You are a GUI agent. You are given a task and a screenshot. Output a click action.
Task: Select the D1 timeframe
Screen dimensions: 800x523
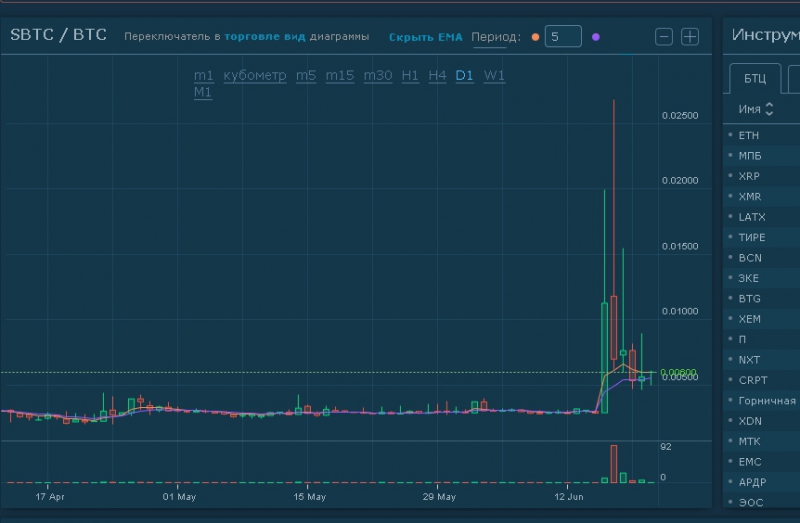(x=464, y=76)
